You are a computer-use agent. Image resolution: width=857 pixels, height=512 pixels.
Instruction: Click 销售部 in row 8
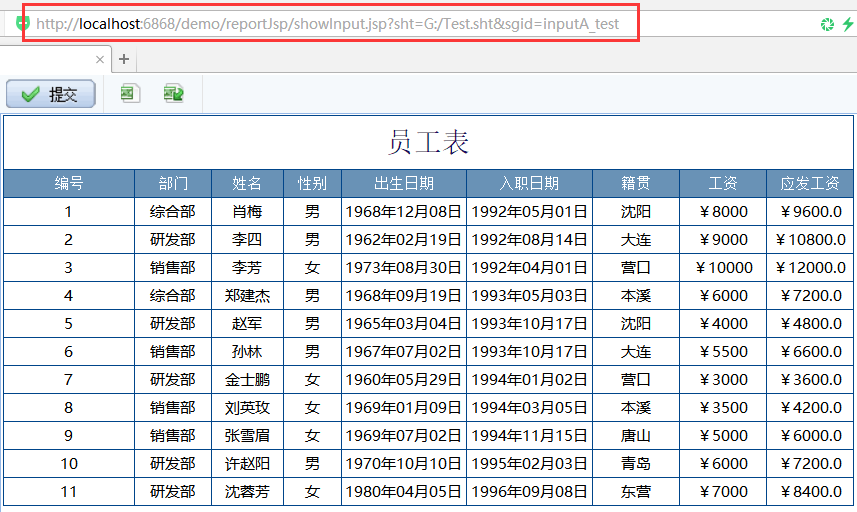[x=173, y=408]
